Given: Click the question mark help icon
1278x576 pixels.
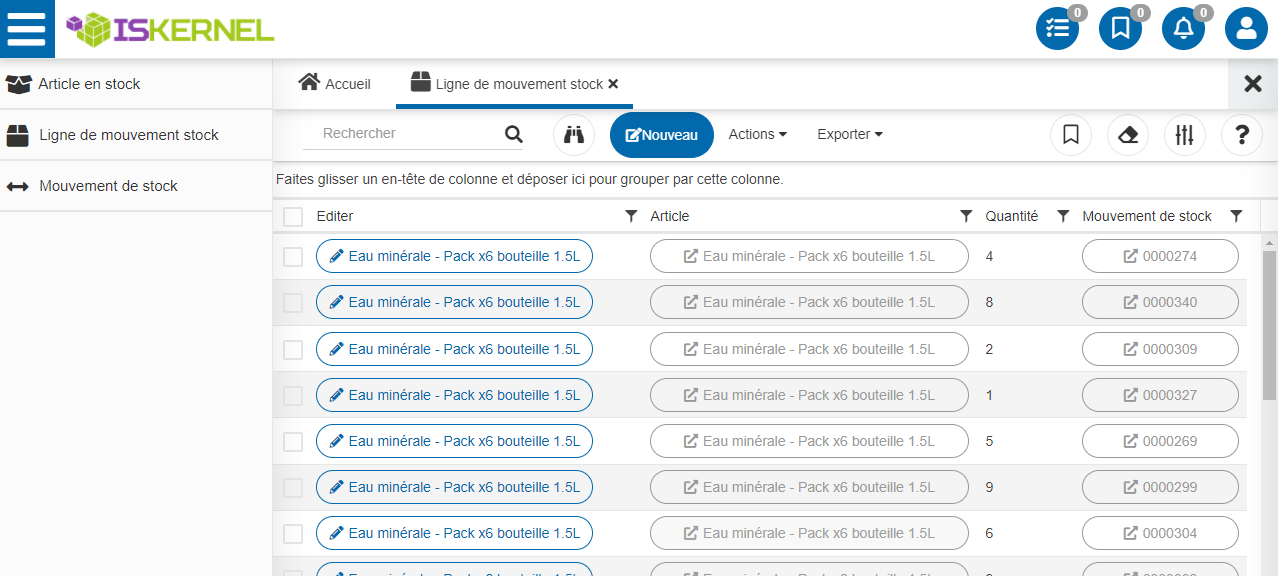Looking at the screenshot, I should coord(1242,135).
